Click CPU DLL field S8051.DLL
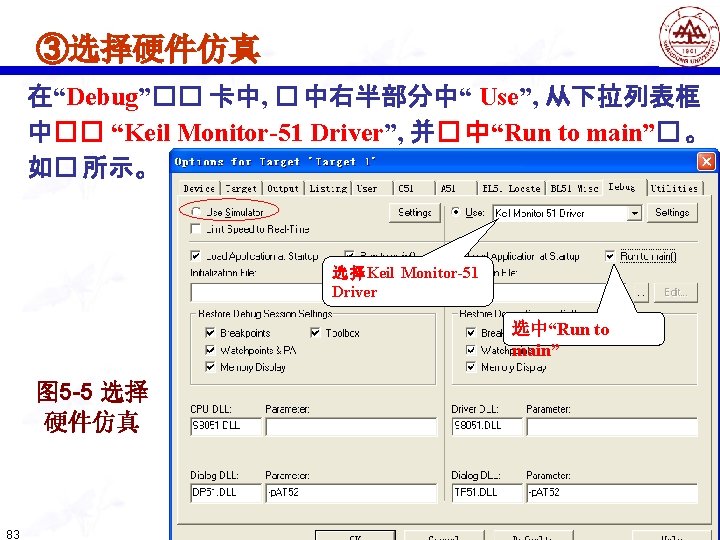Image resolution: width=720 pixels, height=540 pixels. (x=226, y=426)
